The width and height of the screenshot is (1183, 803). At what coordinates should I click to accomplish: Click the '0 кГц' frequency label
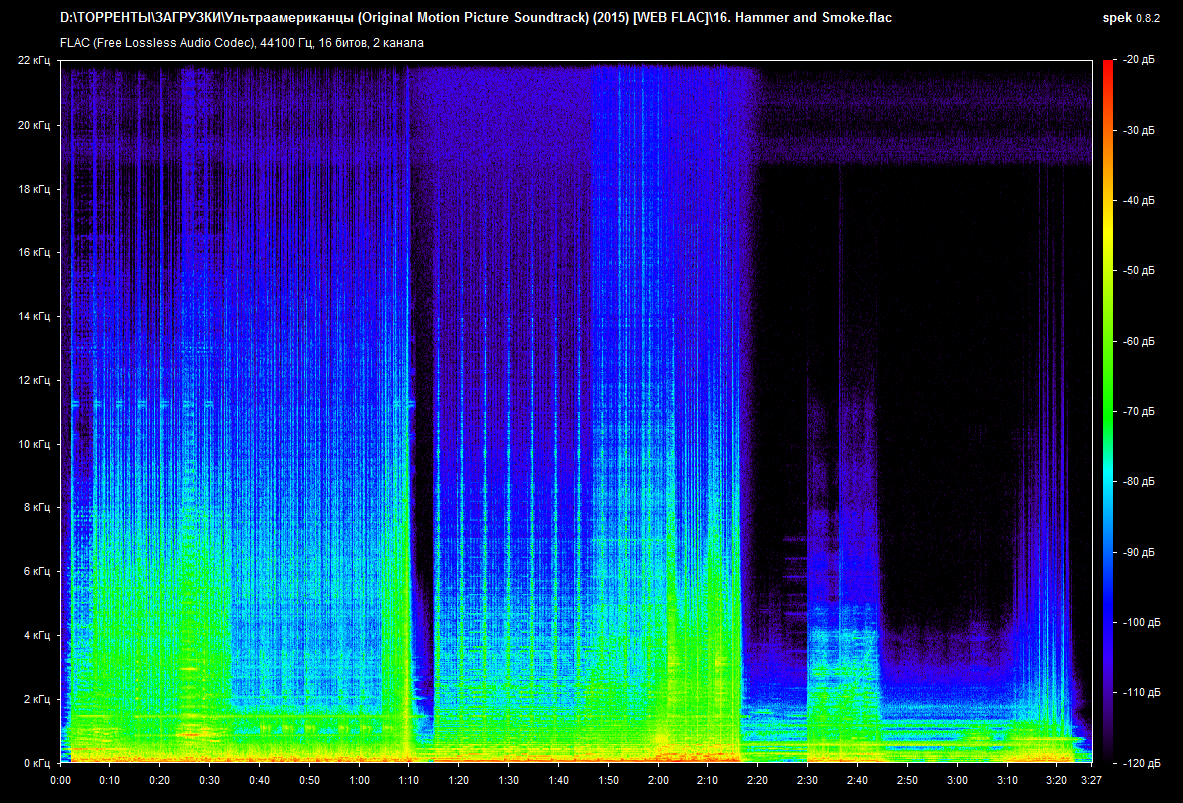tap(36, 763)
